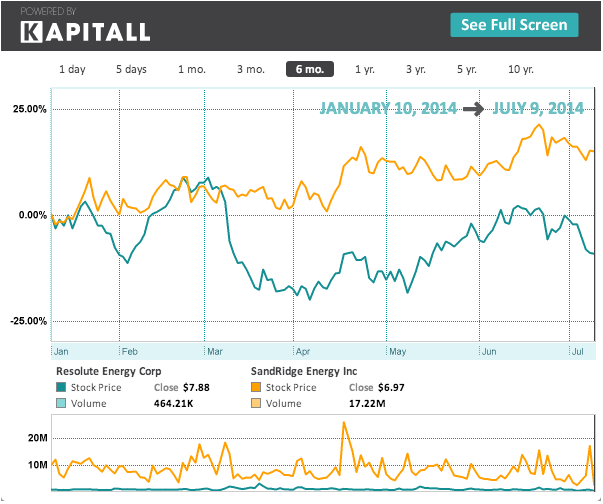Switch to the 5 days range
This screenshot has height=504, width=603.
tap(131, 69)
